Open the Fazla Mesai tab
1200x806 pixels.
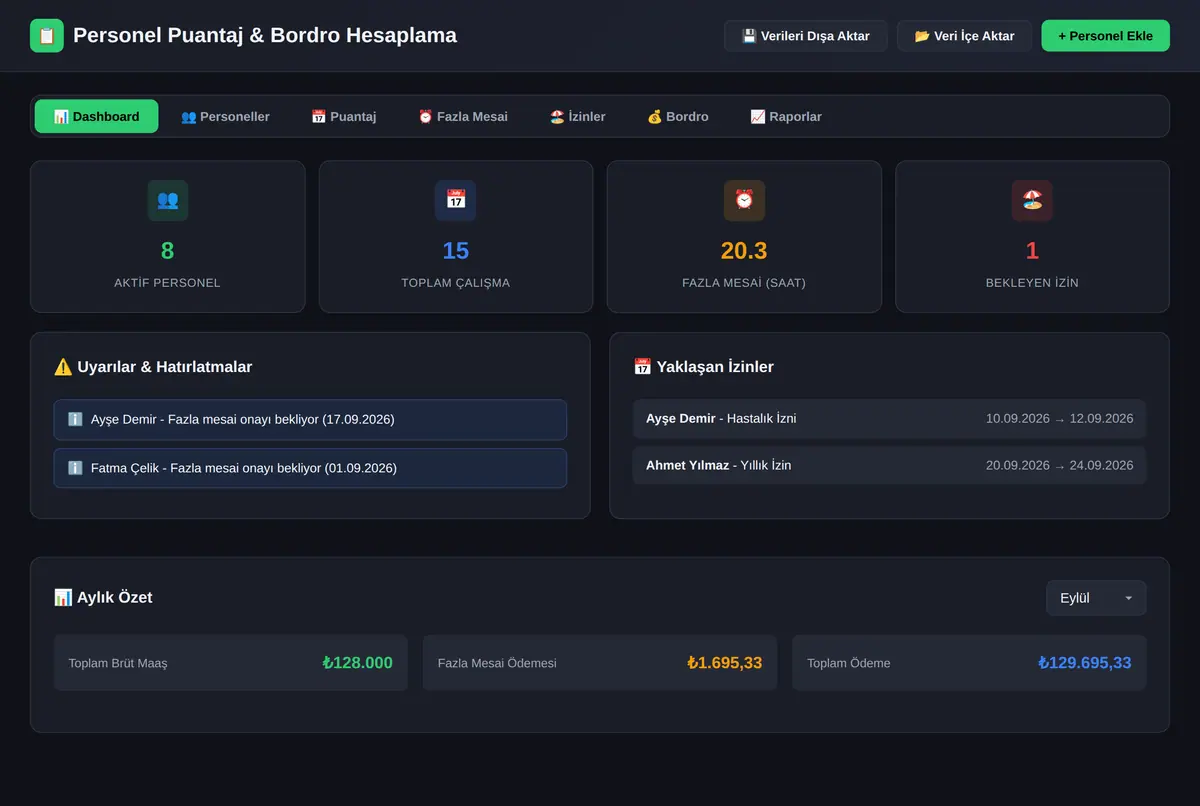tap(462, 116)
